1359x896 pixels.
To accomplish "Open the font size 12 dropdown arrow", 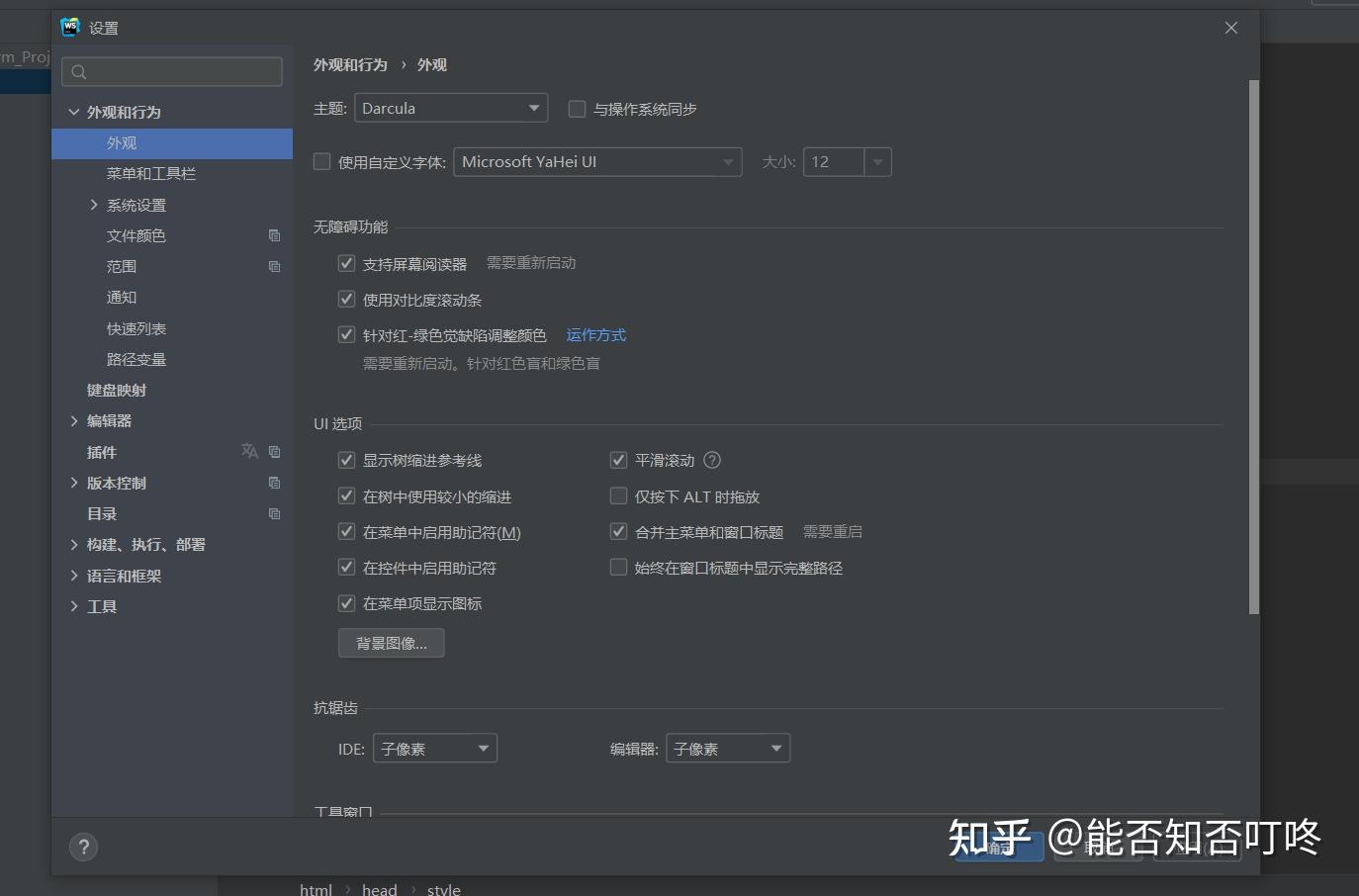I will pyautogui.click(x=877, y=162).
